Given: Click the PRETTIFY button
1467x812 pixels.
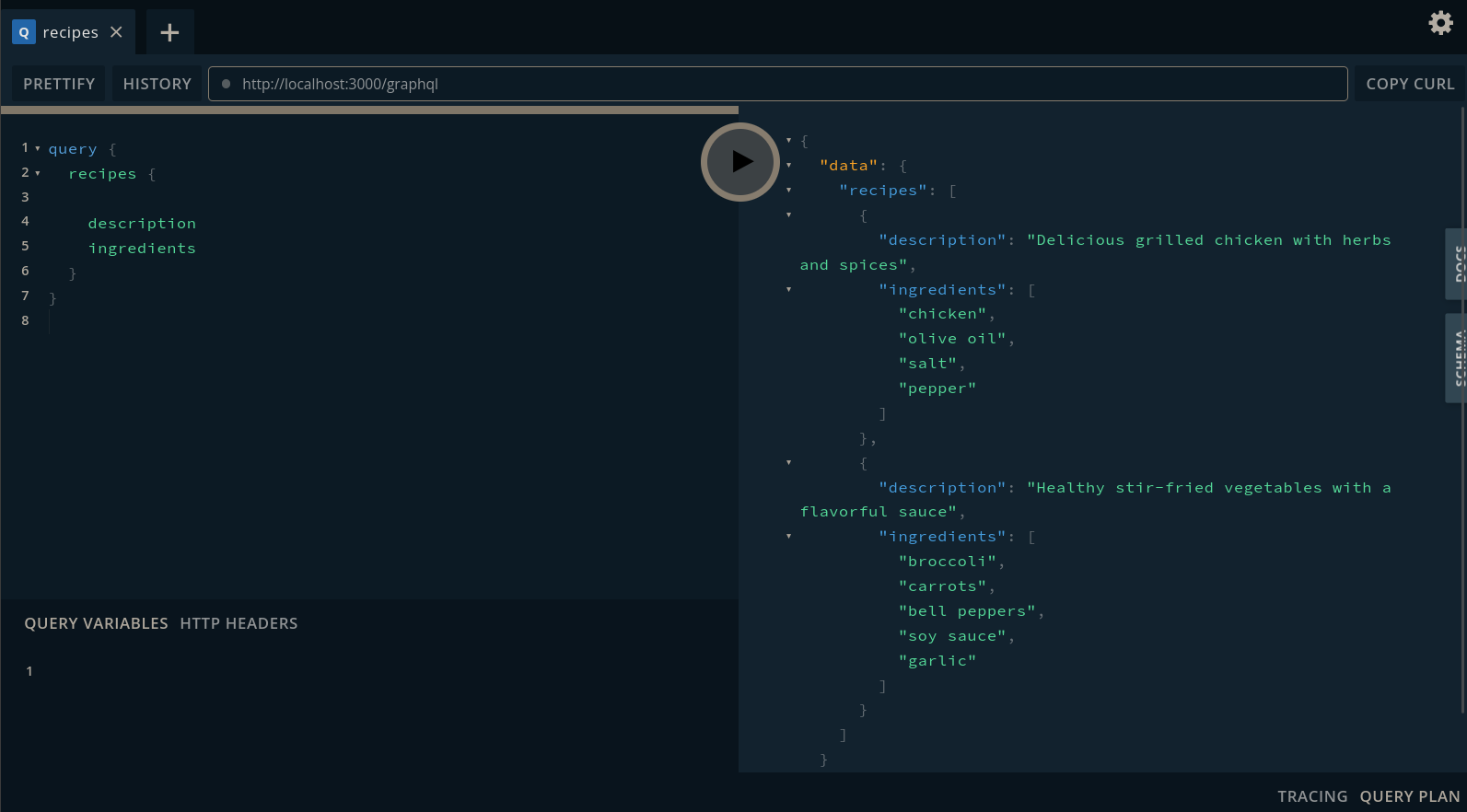Looking at the screenshot, I should point(59,84).
